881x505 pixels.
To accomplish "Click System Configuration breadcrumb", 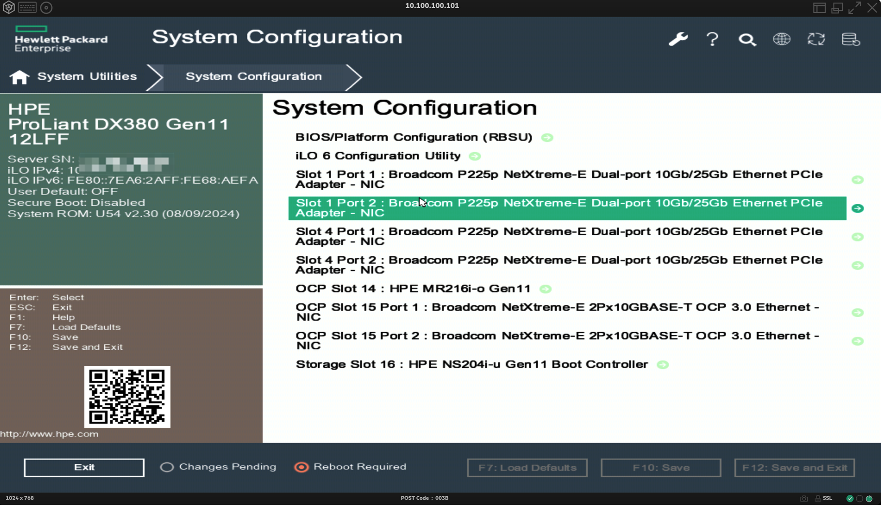I will point(254,76).
